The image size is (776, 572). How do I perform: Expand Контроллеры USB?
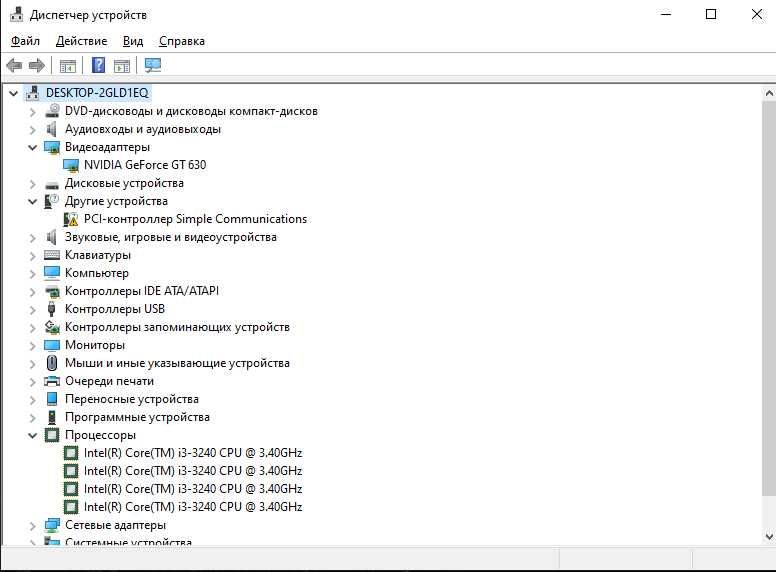(33, 310)
